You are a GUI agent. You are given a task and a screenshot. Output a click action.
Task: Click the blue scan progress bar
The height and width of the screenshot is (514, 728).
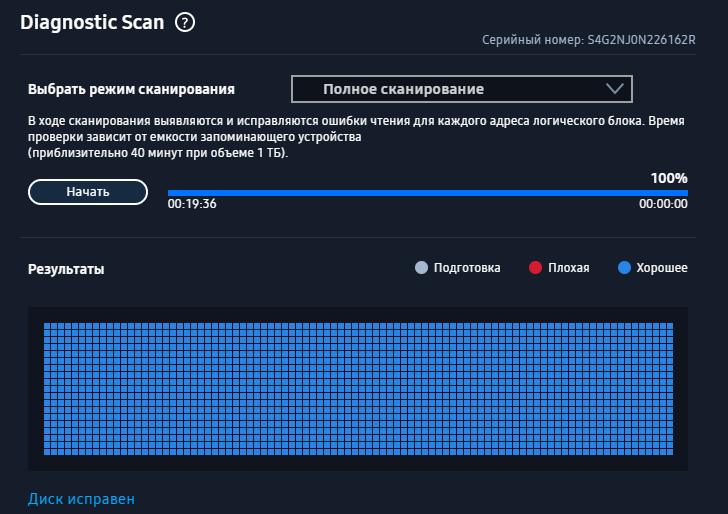[x=428, y=193]
